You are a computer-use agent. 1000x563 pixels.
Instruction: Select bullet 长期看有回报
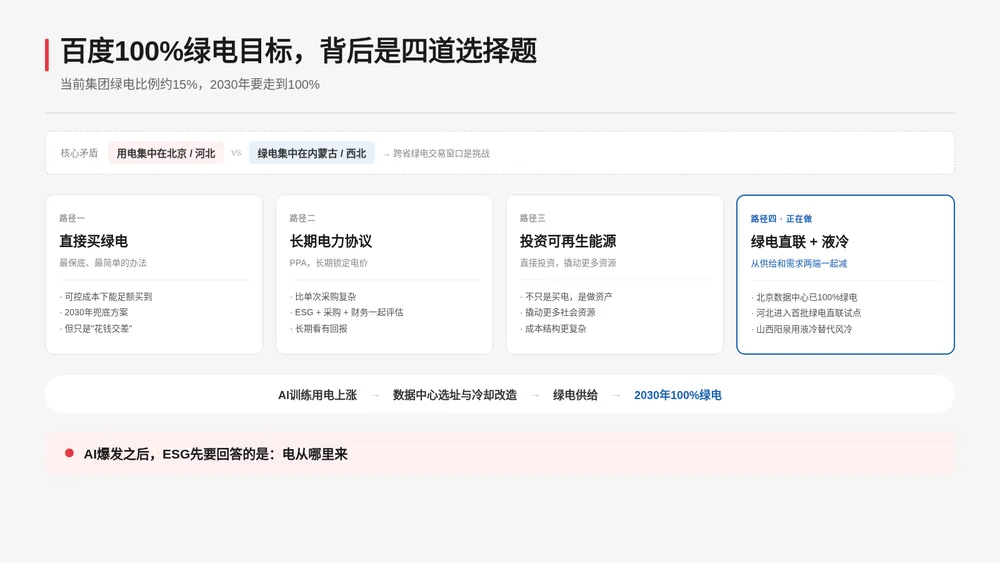coord(321,328)
